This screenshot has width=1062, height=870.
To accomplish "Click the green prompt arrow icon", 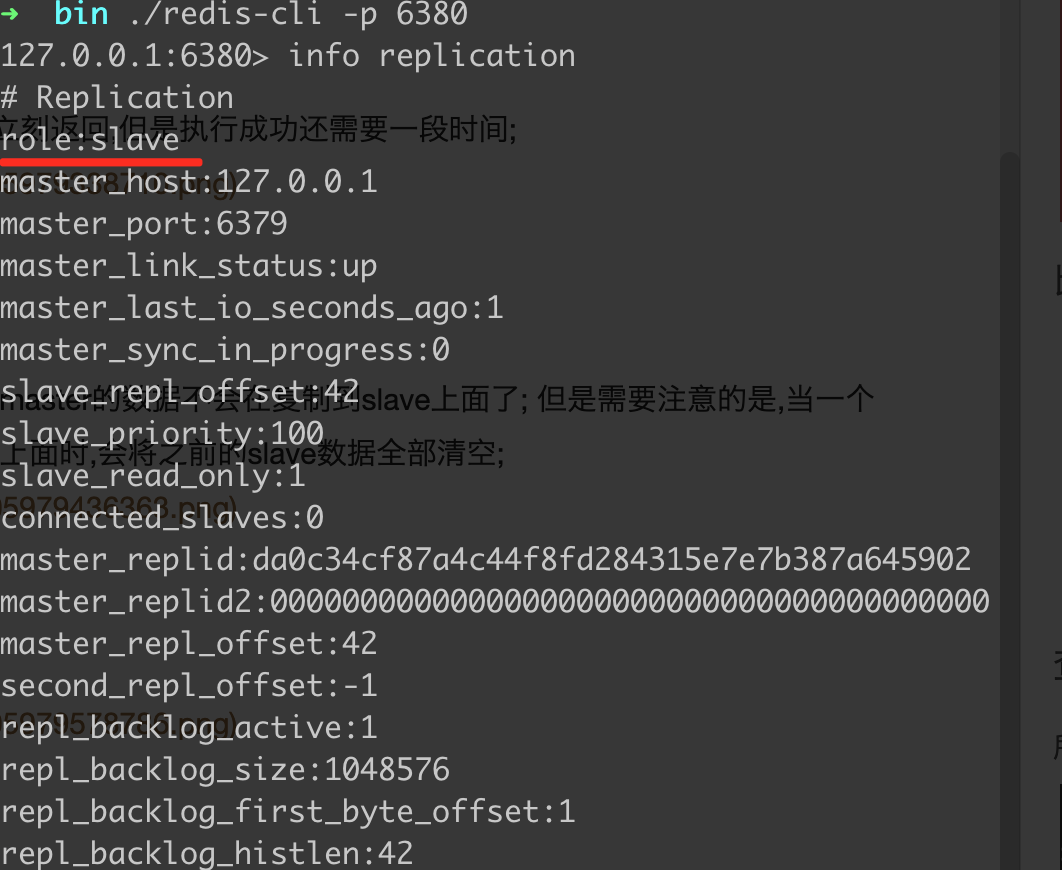I will 9,14.
